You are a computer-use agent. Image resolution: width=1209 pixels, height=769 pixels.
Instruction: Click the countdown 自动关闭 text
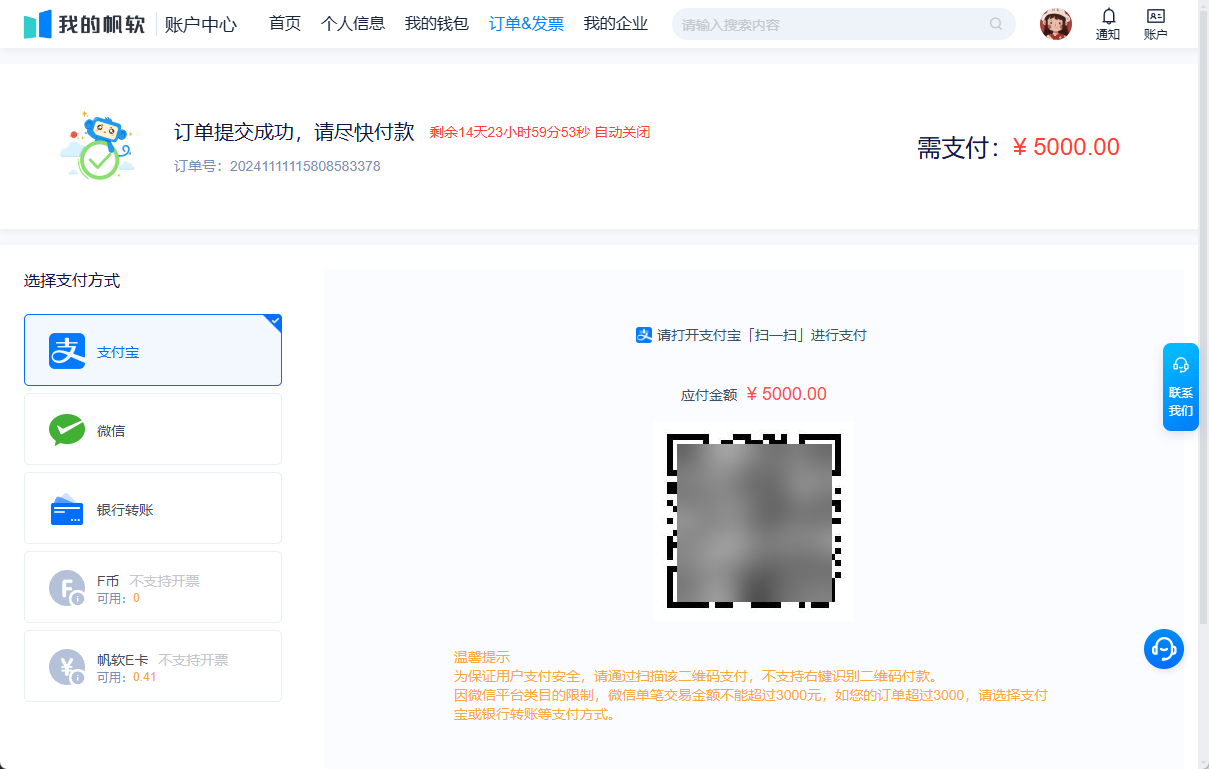click(540, 132)
